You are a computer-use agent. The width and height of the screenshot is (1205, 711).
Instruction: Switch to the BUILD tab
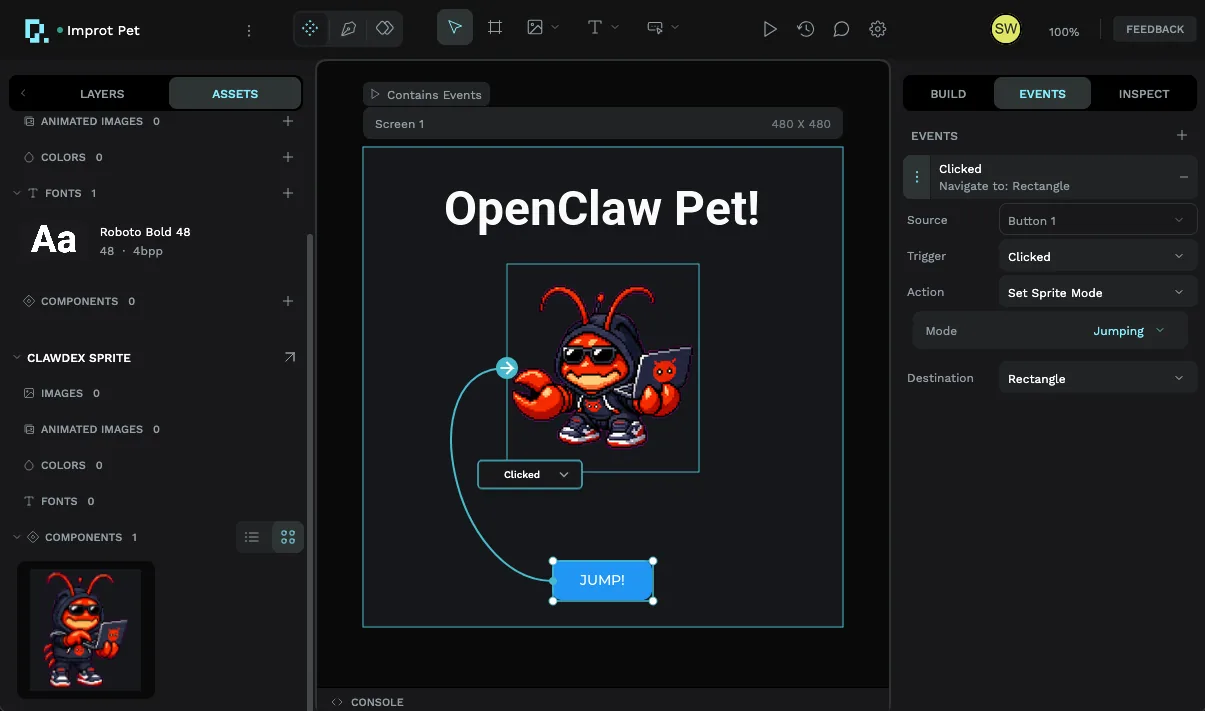tap(948, 94)
